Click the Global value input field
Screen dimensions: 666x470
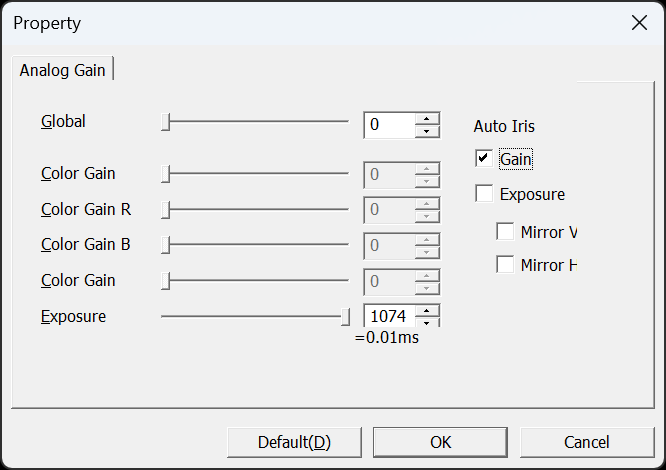389,125
